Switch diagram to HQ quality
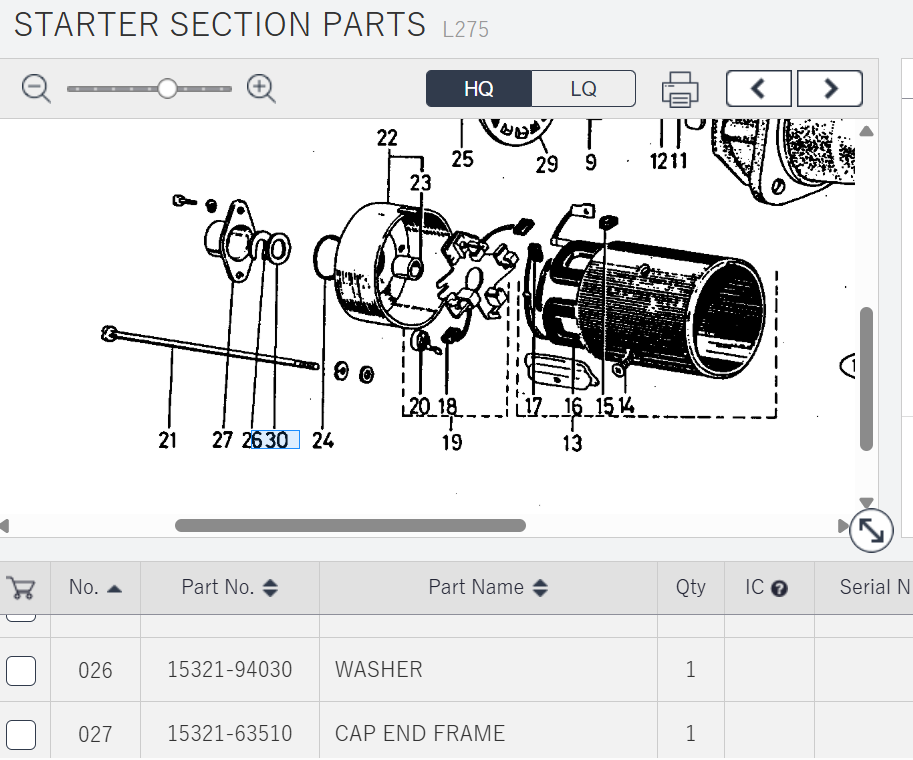This screenshot has height=760, width=913. click(479, 89)
